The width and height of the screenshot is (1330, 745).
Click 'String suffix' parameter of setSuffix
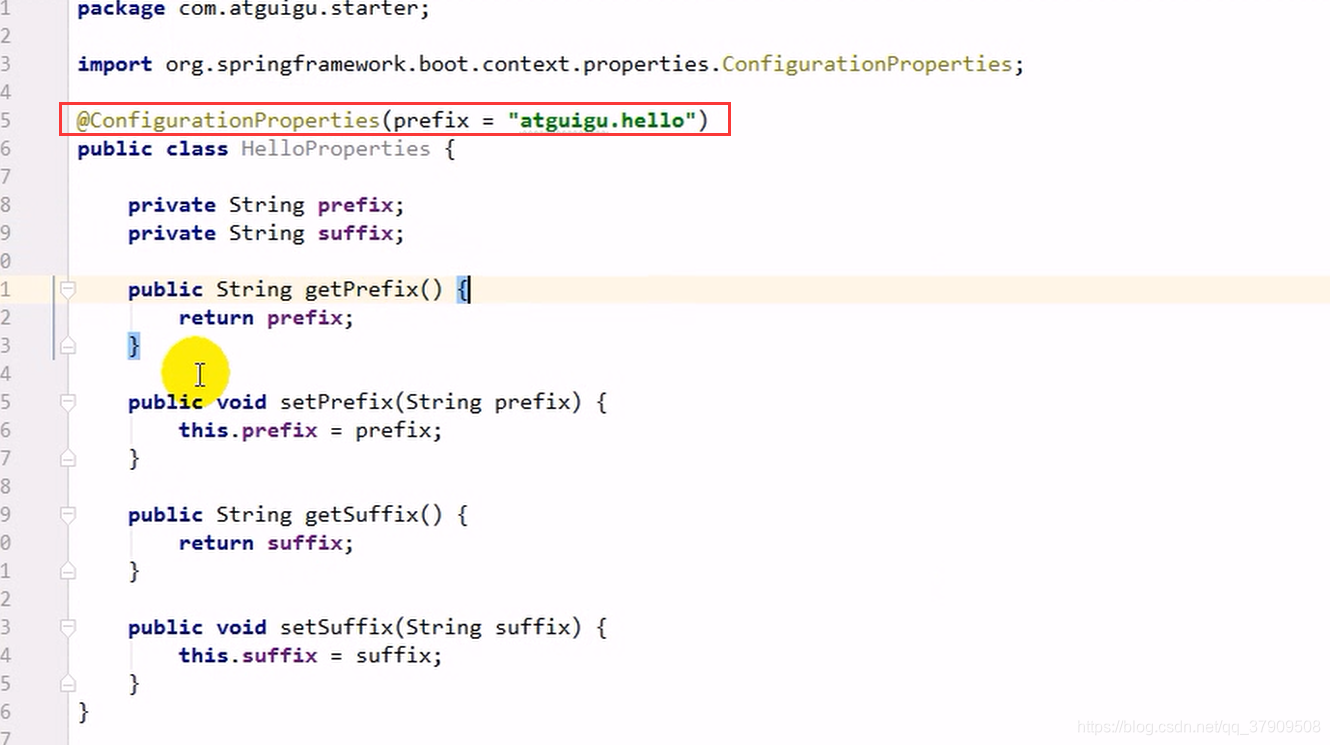click(488, 627)
